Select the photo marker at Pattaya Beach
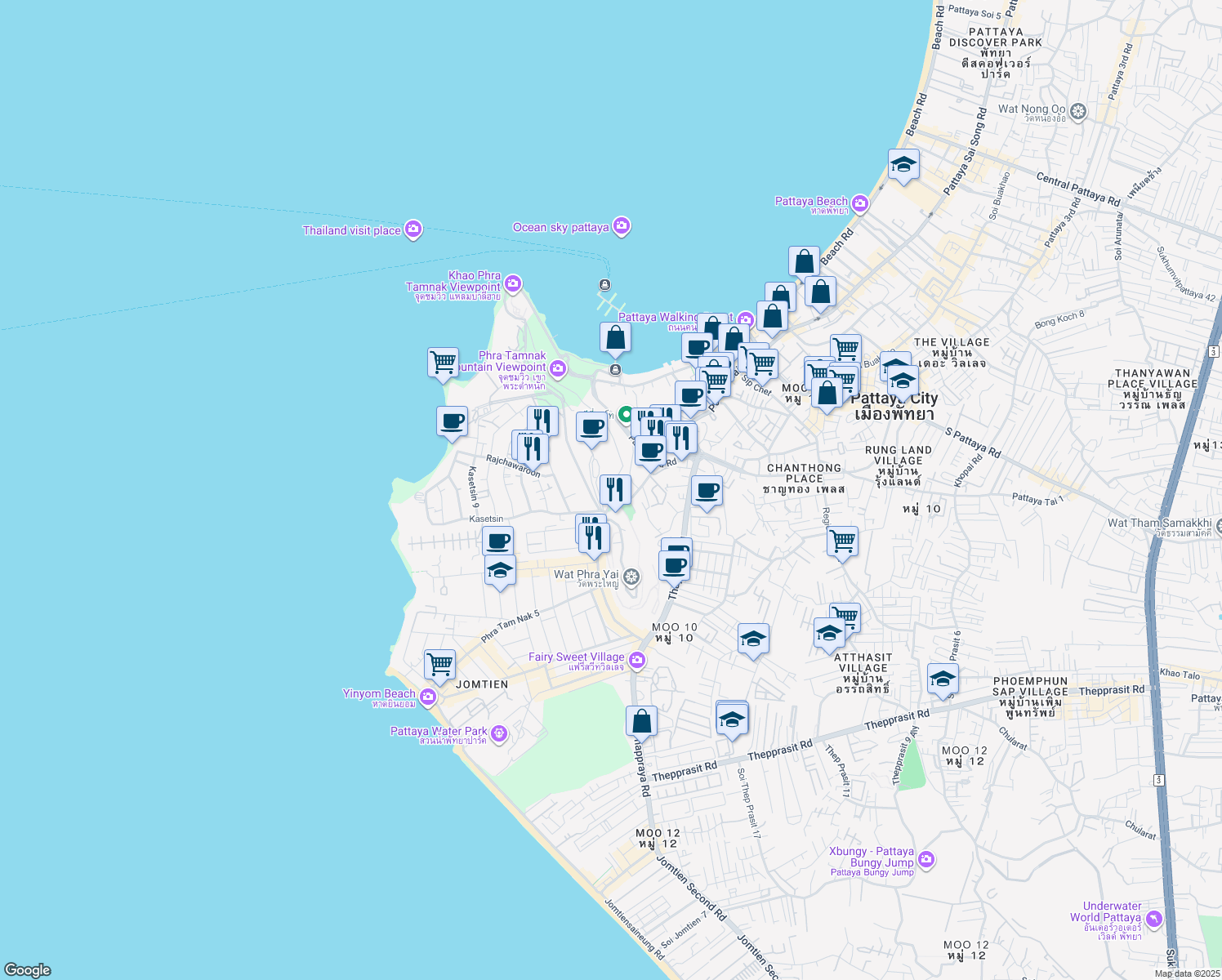Viewport: 1222px width, 980px height. [x=859, y=203]
